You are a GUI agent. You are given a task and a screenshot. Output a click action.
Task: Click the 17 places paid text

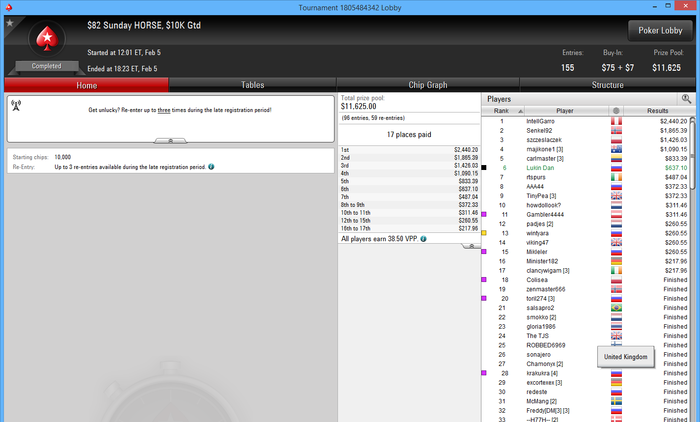coord(409,134)
